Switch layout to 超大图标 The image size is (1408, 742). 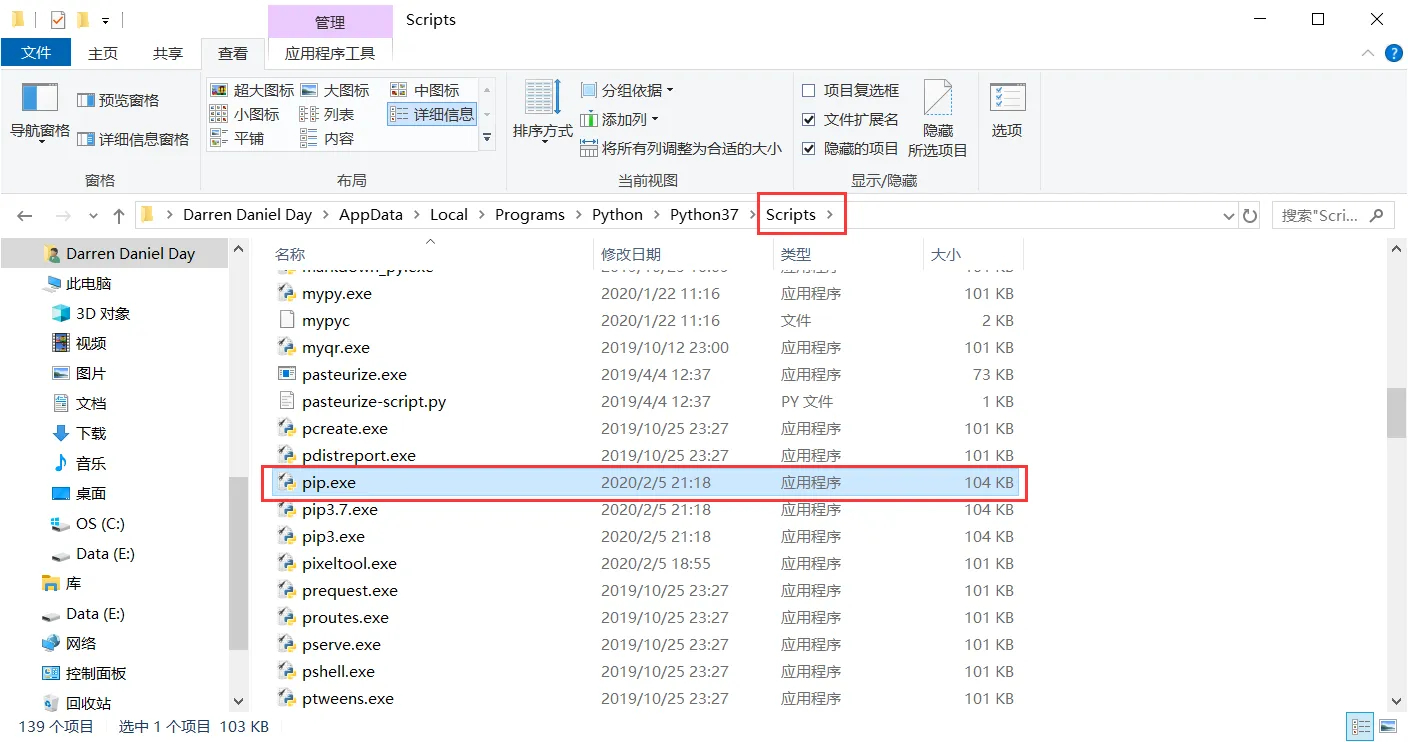click(252, 90)
